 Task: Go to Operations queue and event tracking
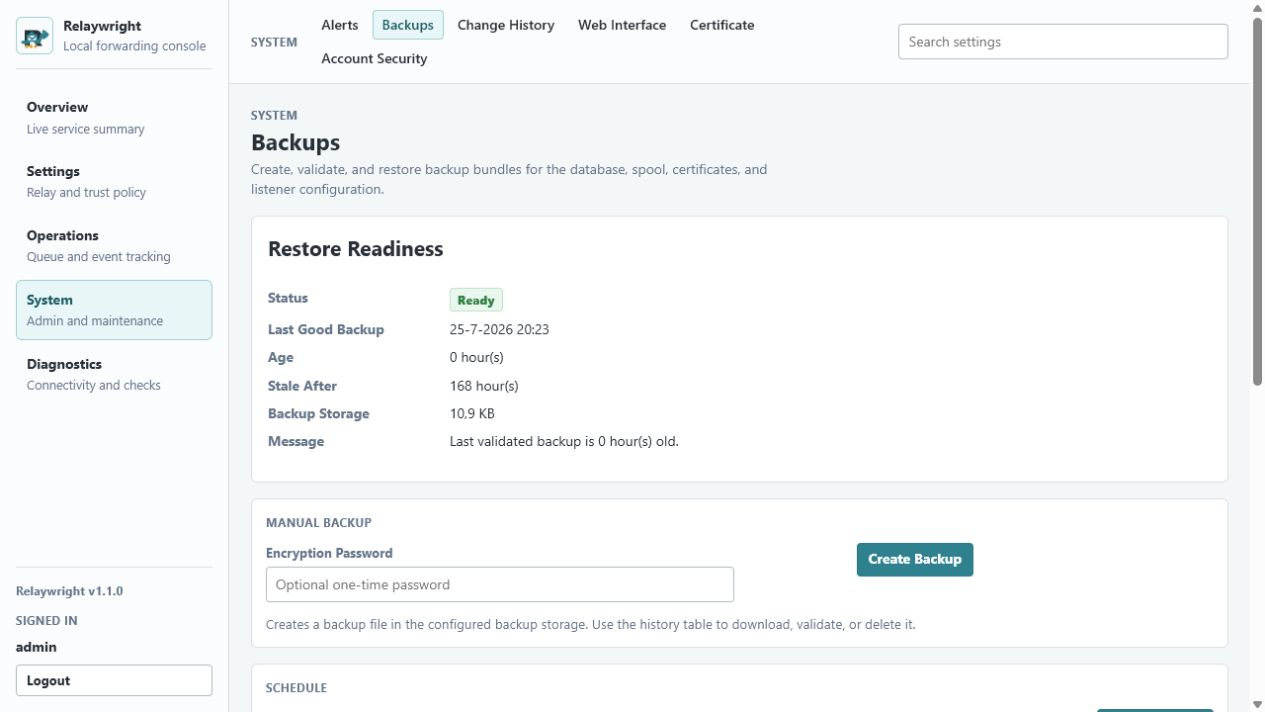tap(114, 246)
